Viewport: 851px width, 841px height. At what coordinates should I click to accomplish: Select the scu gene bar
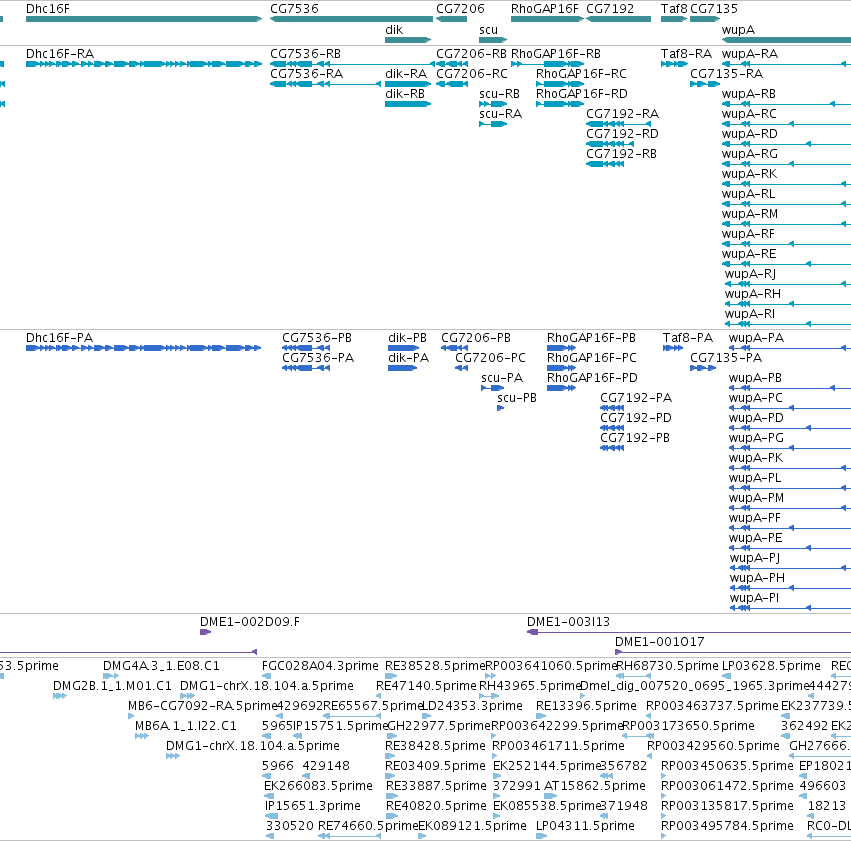pyautogui.click(x=493, y=40)
